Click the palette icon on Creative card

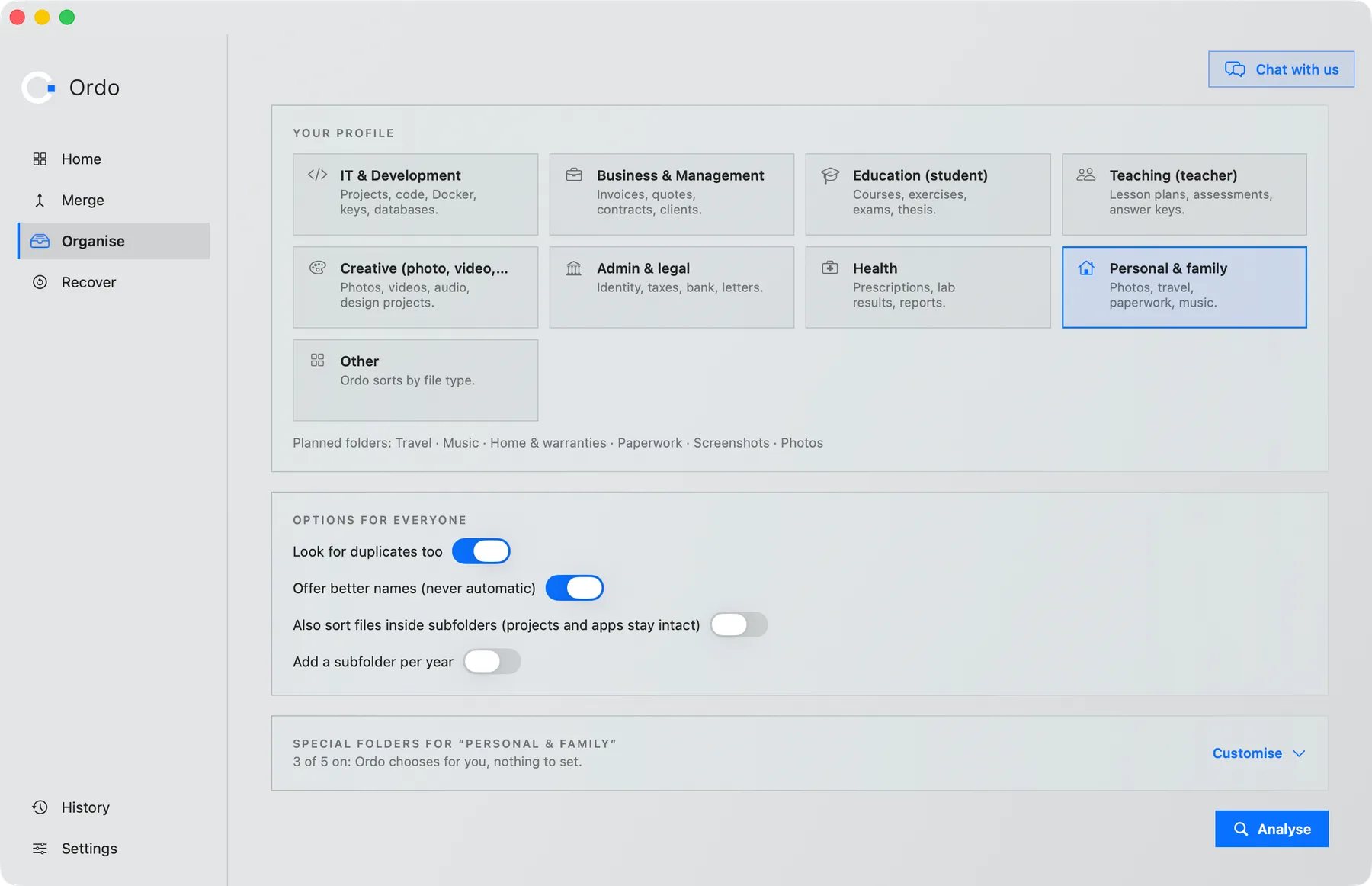pos(318,268)
